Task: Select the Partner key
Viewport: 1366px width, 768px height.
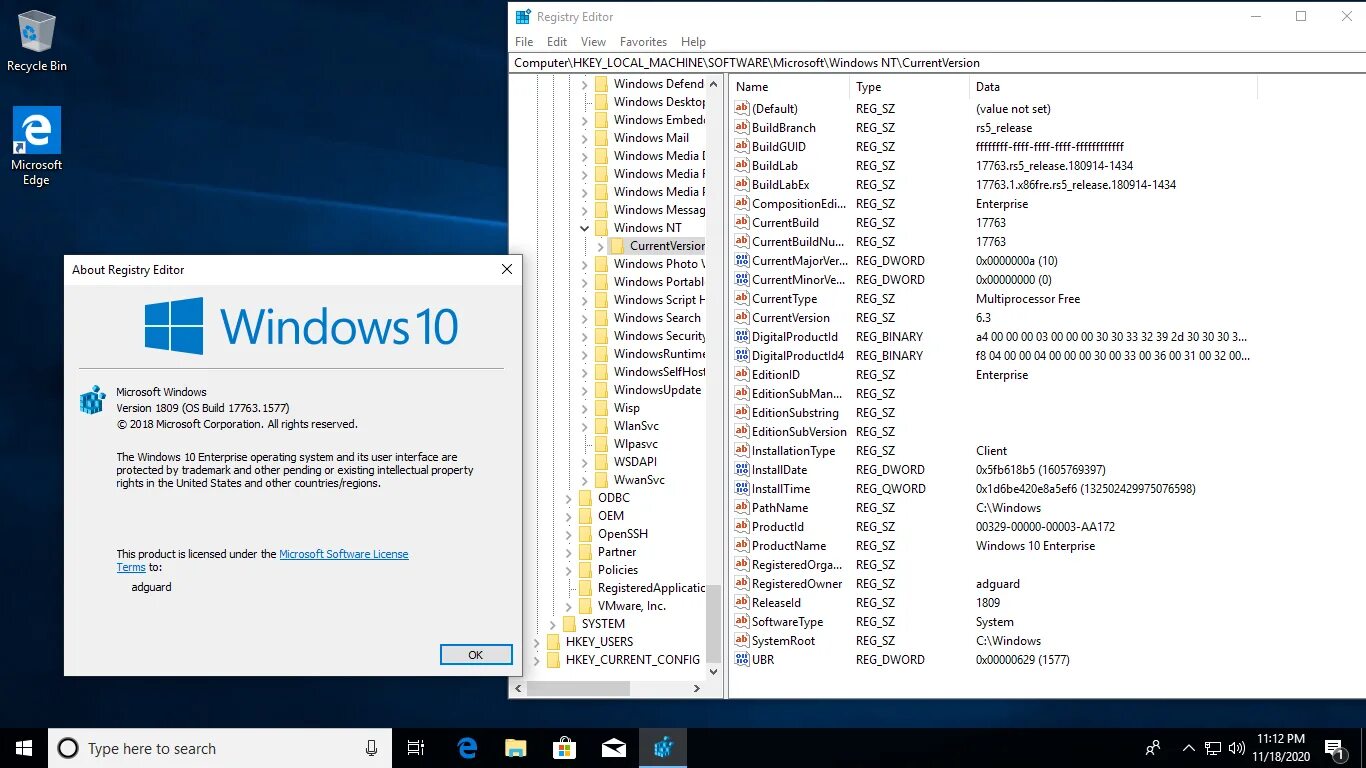Action: (x=617, y=552)
